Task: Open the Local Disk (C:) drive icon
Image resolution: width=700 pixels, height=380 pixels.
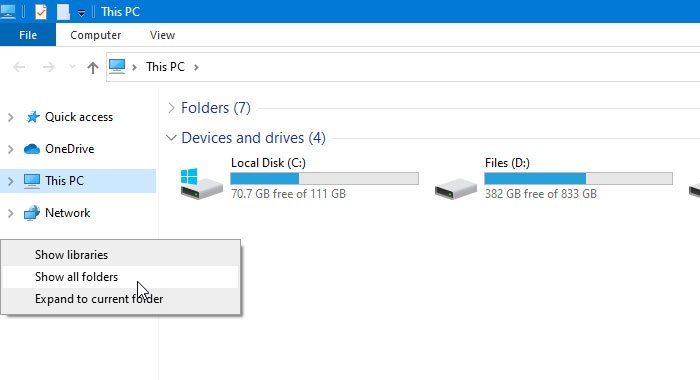Action: pyautogui.click(x=201, y=183)
